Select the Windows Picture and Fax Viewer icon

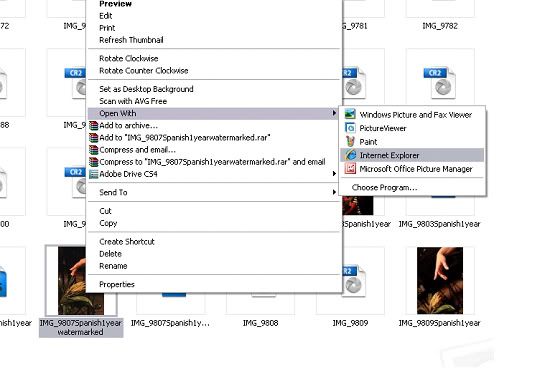coord(350,114)
